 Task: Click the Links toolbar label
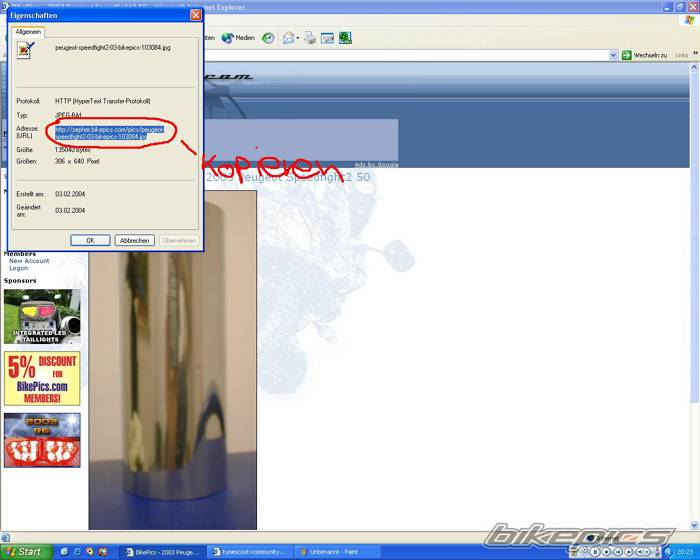point(681,55)
